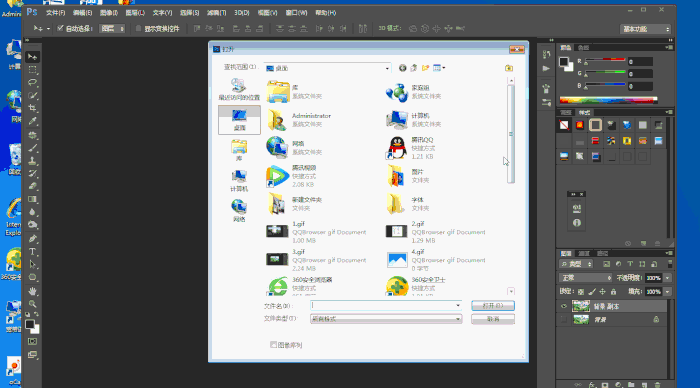The width and height of the screenshot is (700, 388).
Task: Open the 查找范围 location dropdown
Action: 387,68
